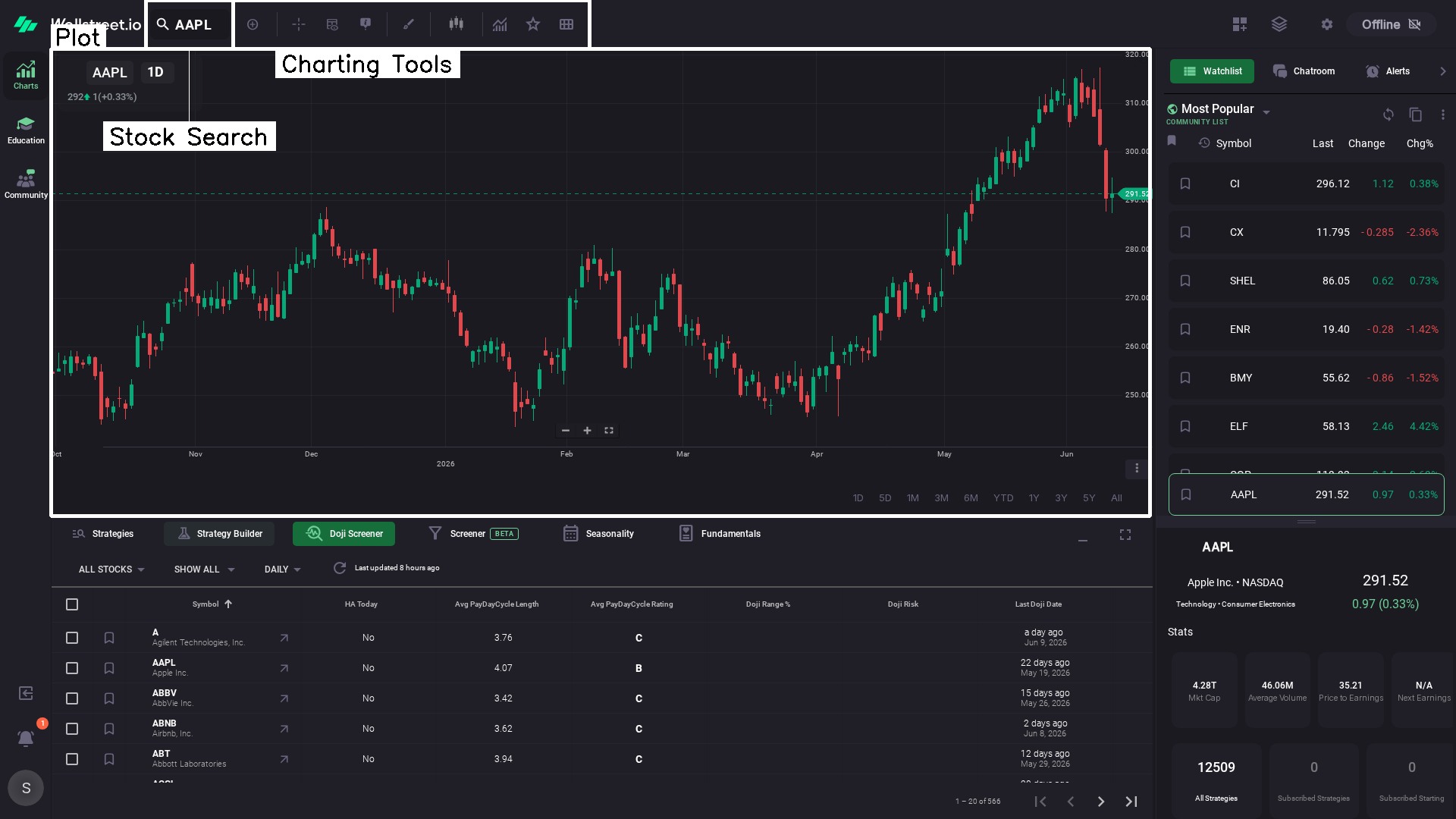Click the add symbol plus-circle icon

tap(253, 24)
